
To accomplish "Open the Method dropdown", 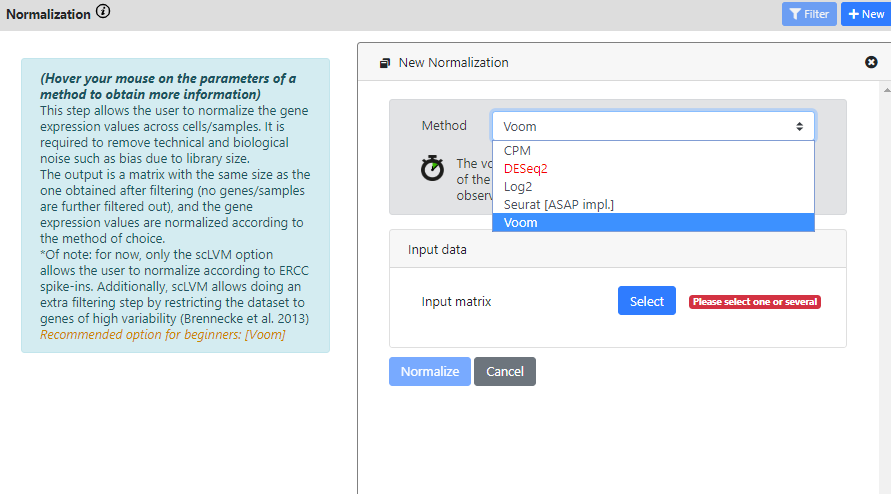I will click(x=653, y=126).
